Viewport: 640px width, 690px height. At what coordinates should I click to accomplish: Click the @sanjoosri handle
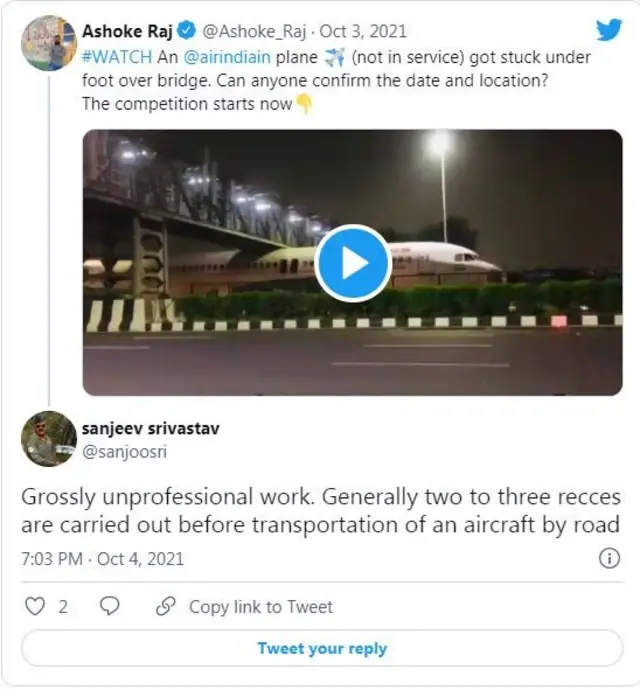[125, 452]
